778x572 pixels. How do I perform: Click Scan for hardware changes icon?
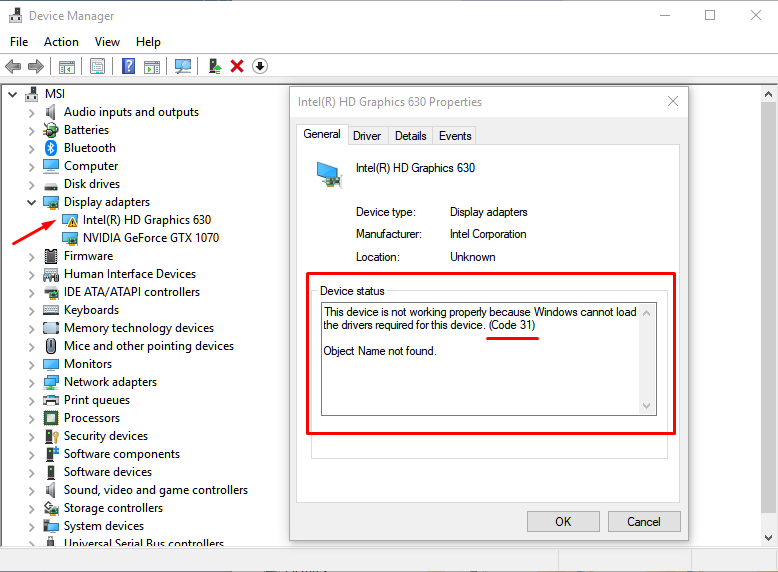point(183,66)
